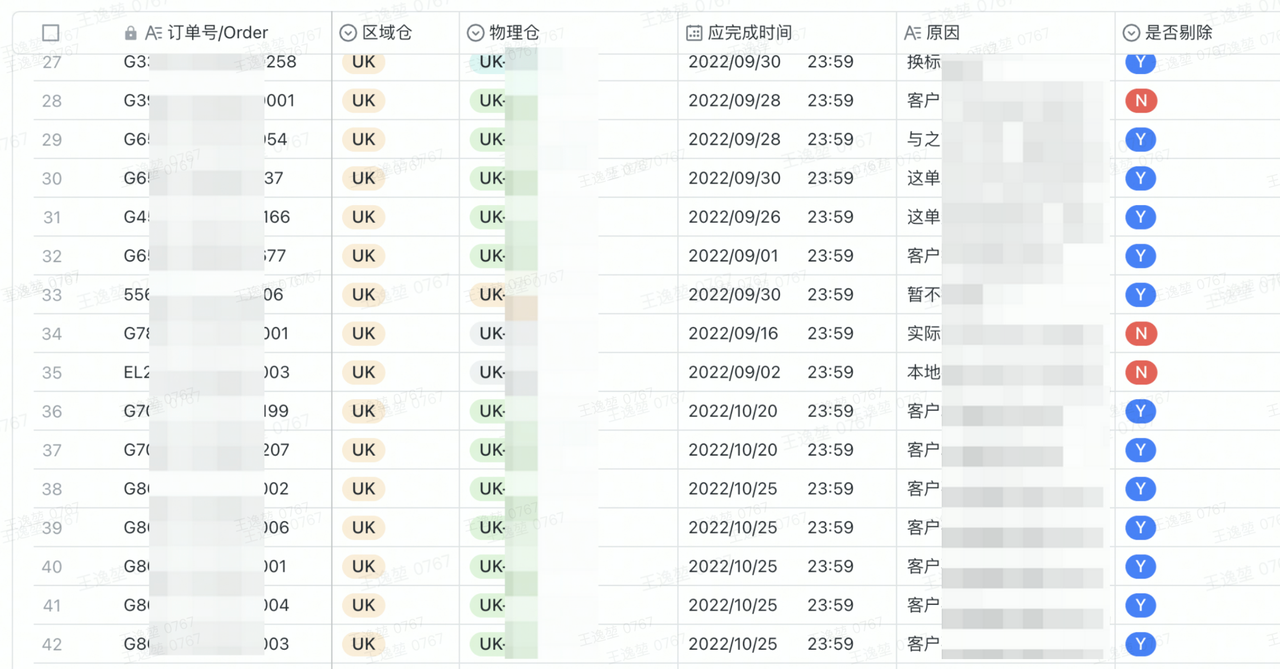Click the blue Y badge in row 36
The image size is (1280, 669).
(1140, 411)
